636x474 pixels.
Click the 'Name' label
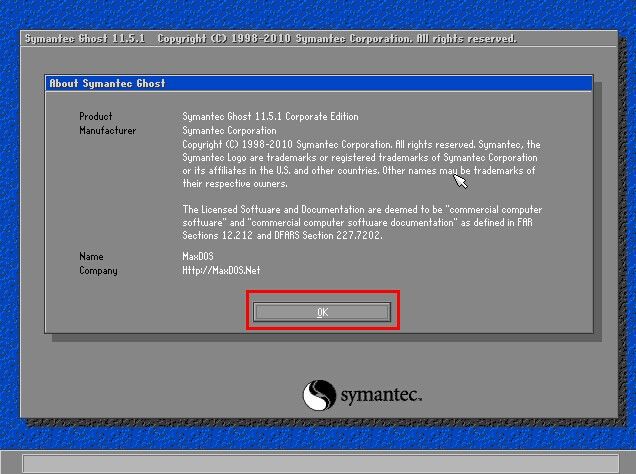click(91, 257)
